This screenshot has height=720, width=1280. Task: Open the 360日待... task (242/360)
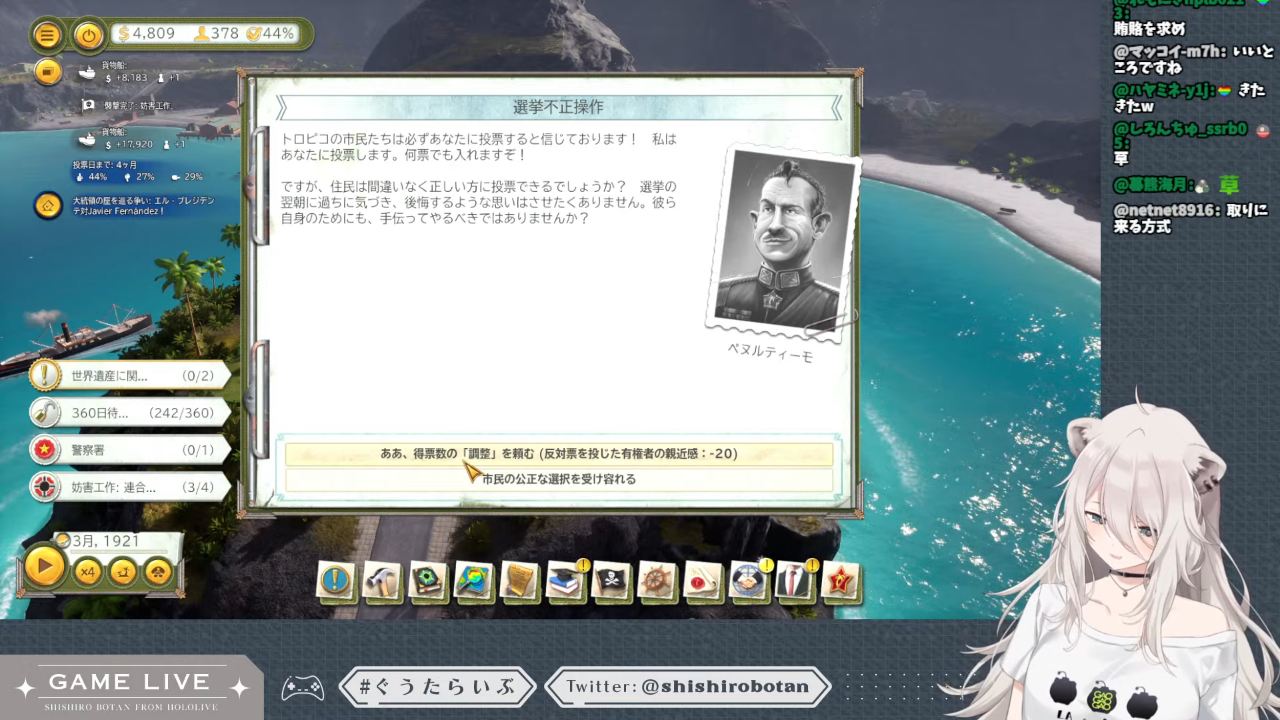130,413
